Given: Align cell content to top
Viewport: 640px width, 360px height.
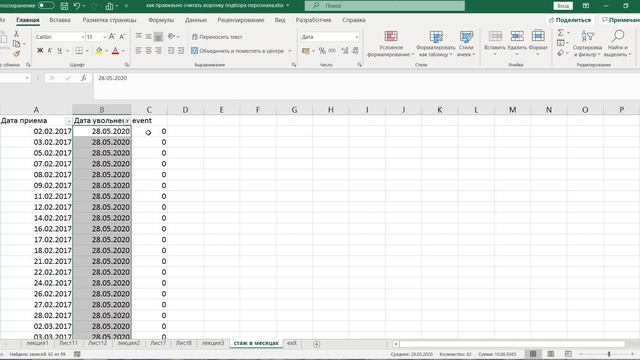Looking at the screenshot, I should coord(139,37).
